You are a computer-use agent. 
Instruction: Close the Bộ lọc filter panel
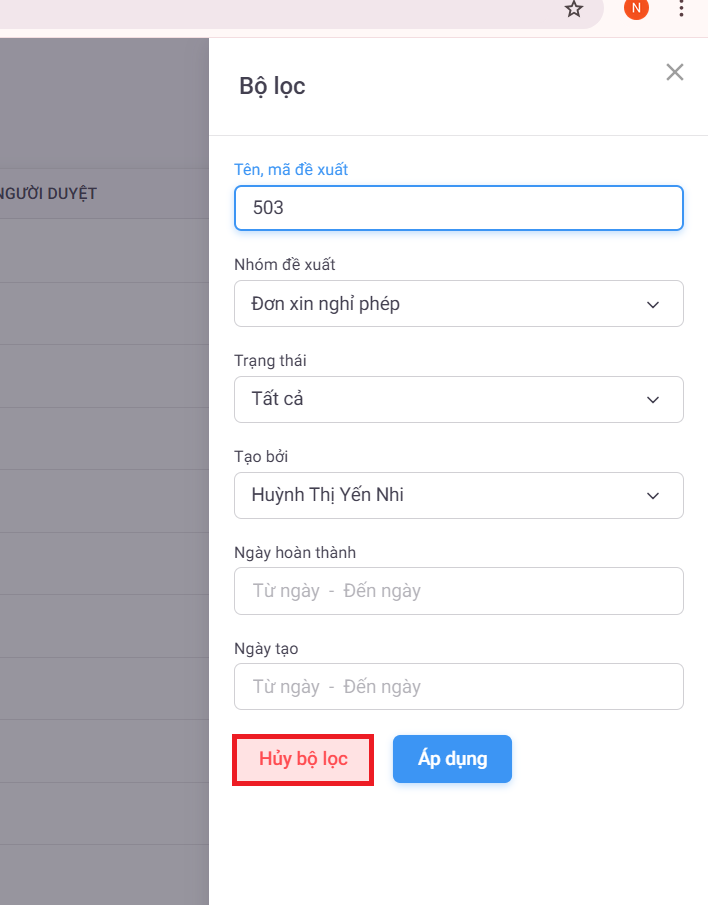pos(675,72)
